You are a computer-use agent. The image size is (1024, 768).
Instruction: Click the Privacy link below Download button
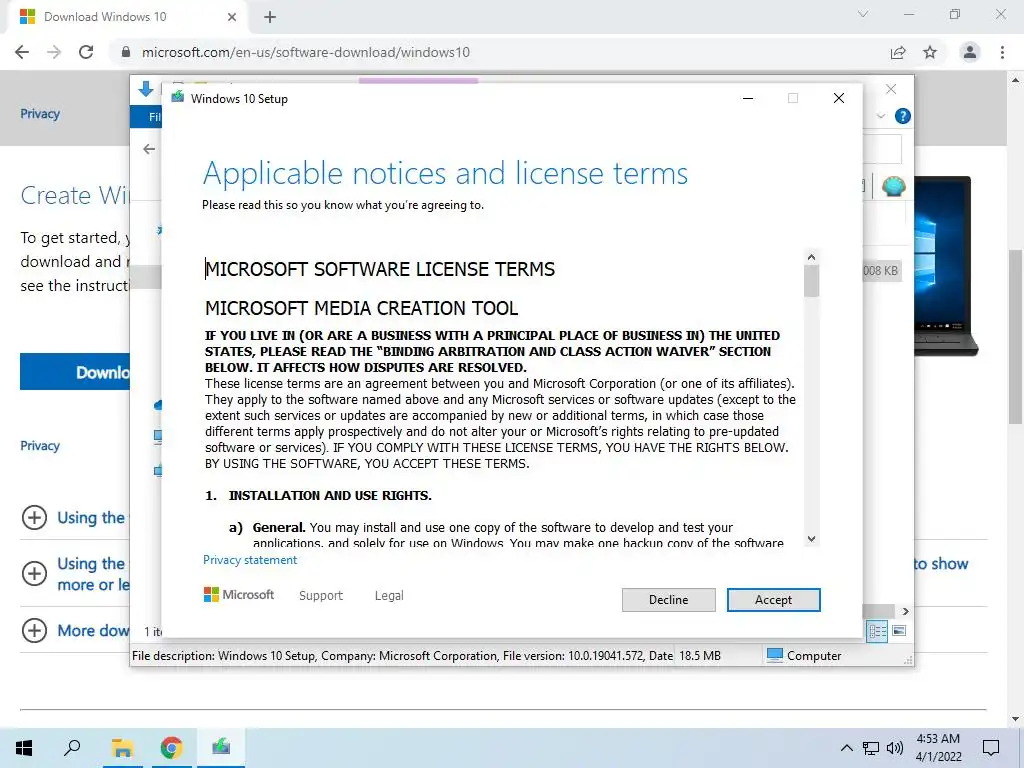point(40,445)
